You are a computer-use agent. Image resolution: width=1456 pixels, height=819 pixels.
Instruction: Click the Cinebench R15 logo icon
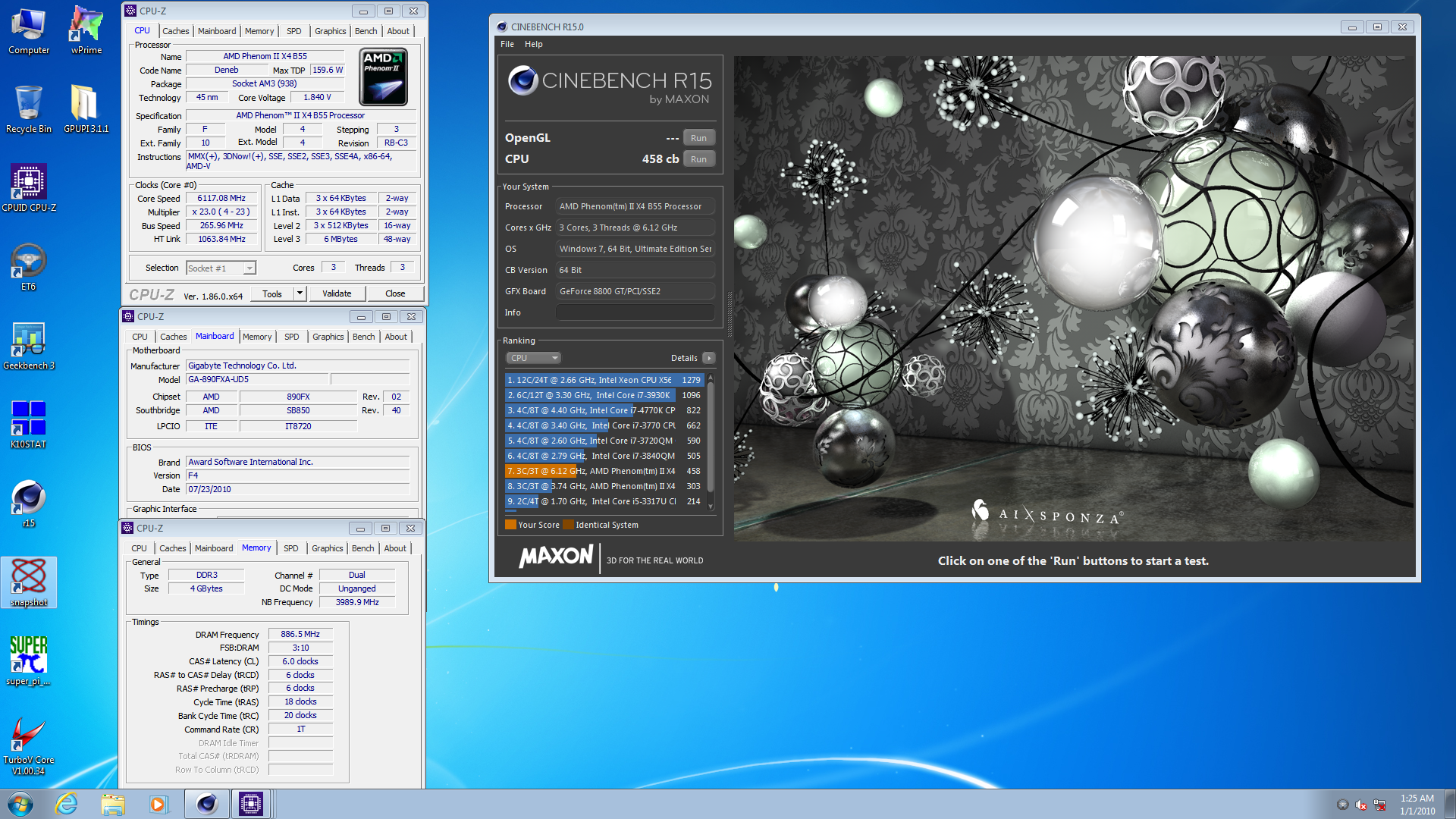click(523, 80)
